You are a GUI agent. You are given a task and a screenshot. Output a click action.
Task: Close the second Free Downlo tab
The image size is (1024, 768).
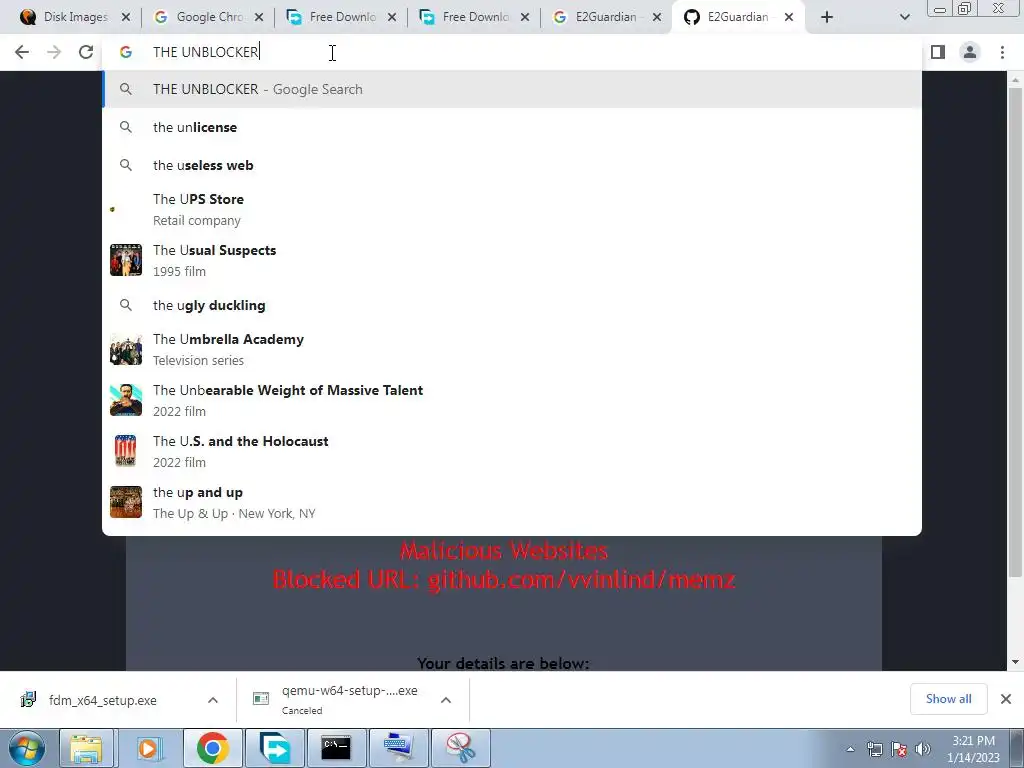click(525, 17)
